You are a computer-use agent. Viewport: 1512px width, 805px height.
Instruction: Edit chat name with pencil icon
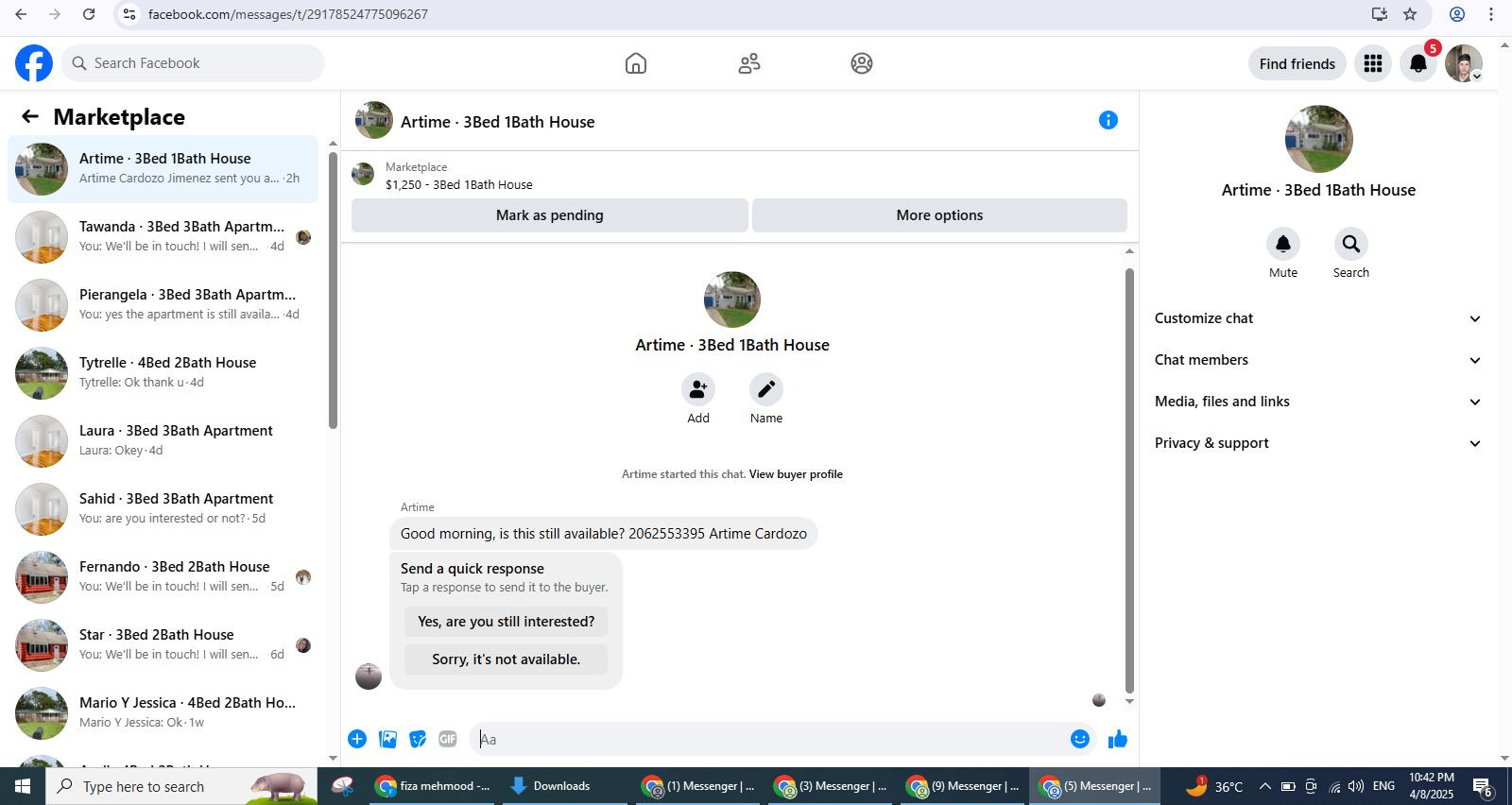pyautogui.click(x=766, y=389)
